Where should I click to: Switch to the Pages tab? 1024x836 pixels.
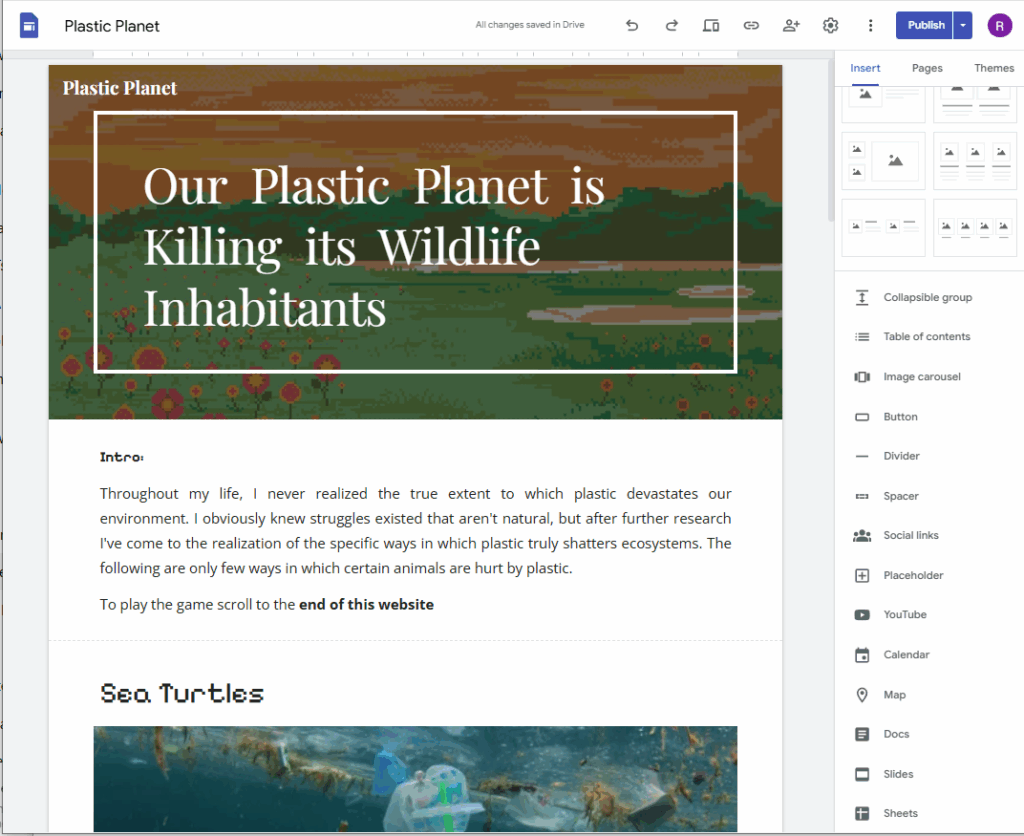coord(927,68)
